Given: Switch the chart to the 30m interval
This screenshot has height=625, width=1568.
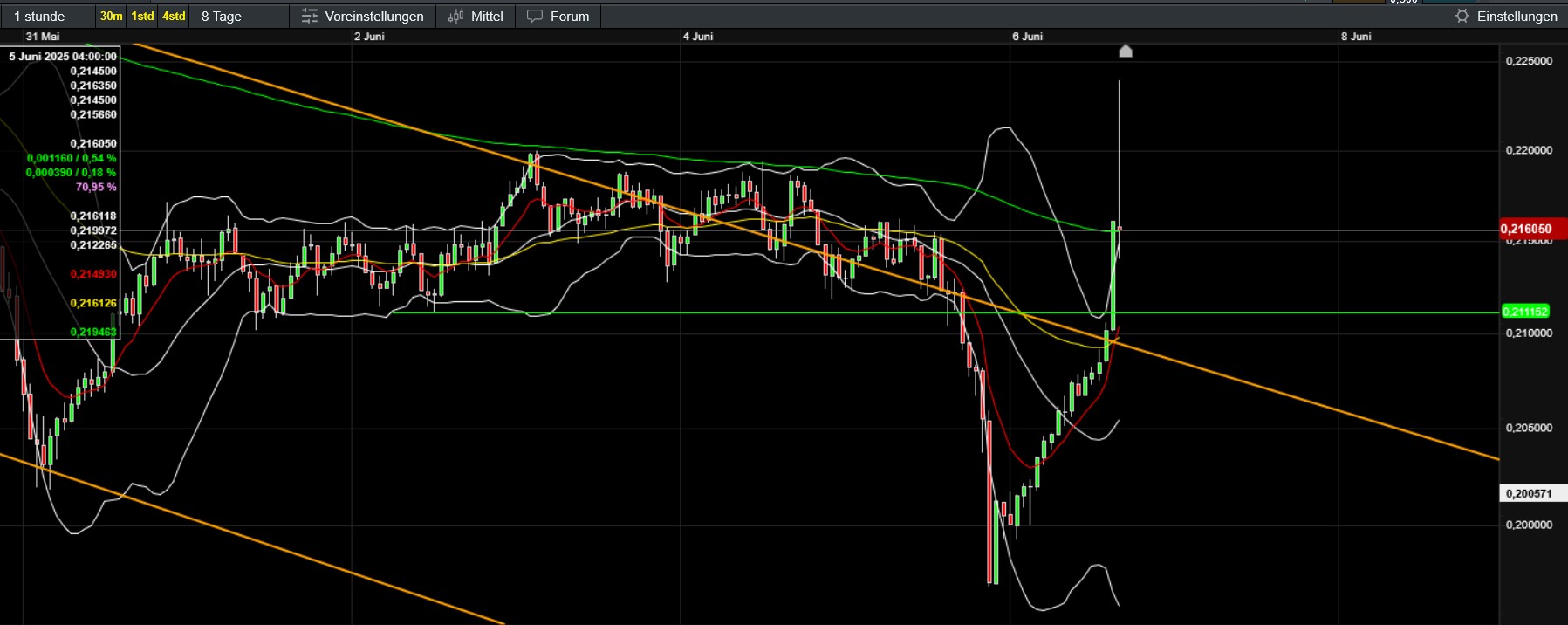Looking at the screenshot, I should click(111, 16).
